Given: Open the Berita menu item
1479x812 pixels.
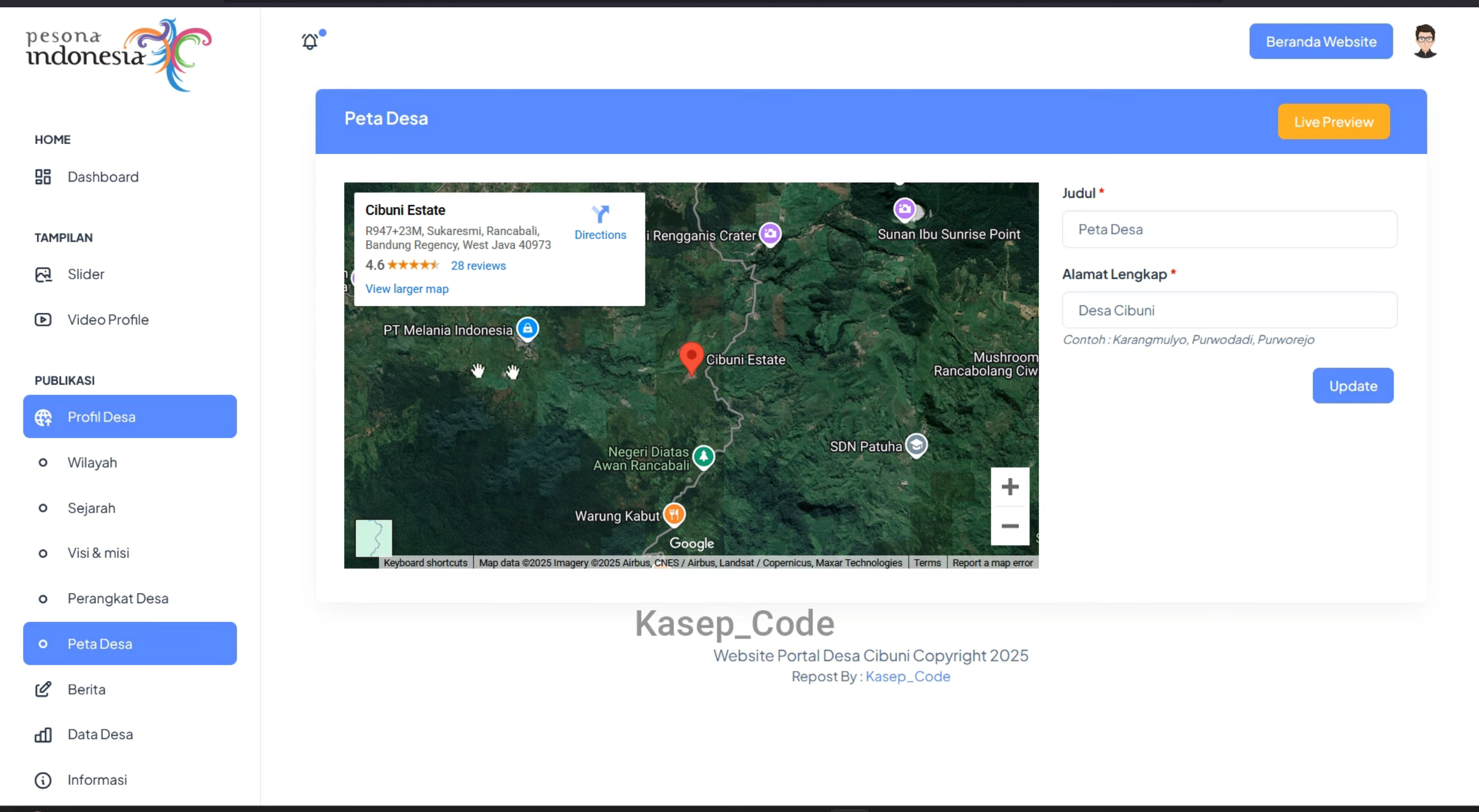Looking at the screenshot, I should point(130,689).
